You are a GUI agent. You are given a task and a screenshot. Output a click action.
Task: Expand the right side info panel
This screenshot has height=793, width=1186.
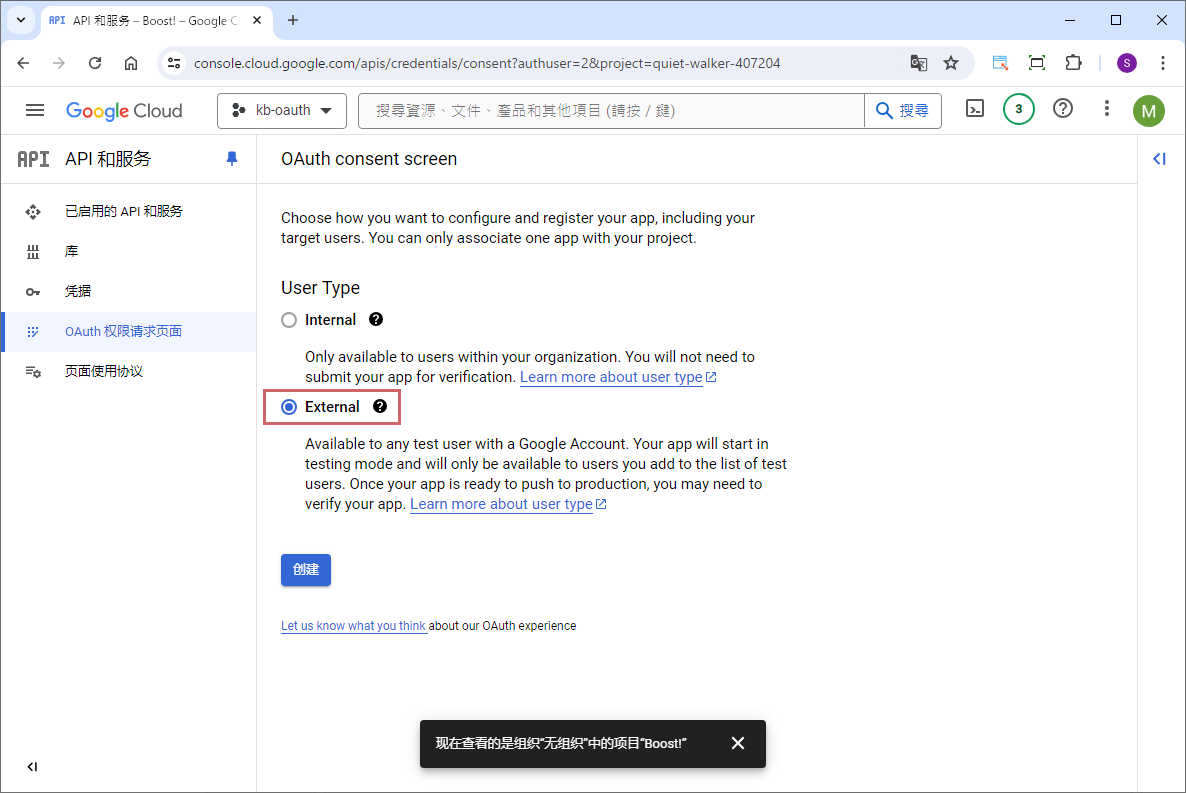point(1159,159)
